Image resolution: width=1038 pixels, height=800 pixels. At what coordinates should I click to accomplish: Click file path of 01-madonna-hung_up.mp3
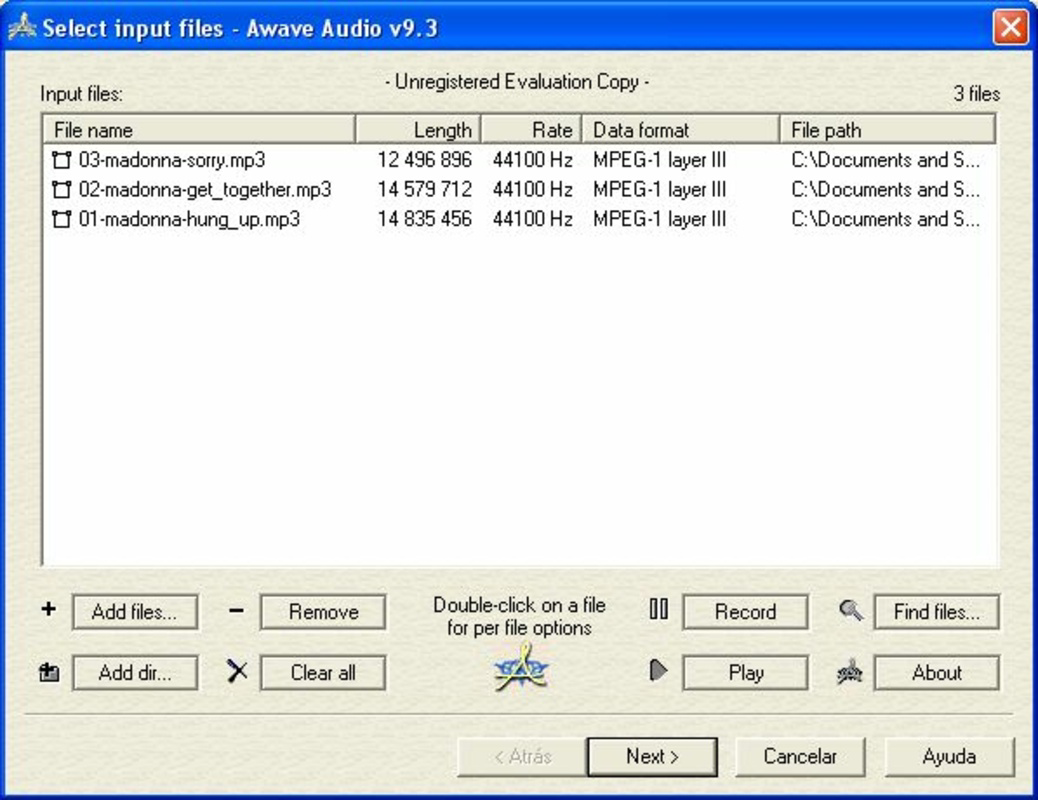[885, 219]
